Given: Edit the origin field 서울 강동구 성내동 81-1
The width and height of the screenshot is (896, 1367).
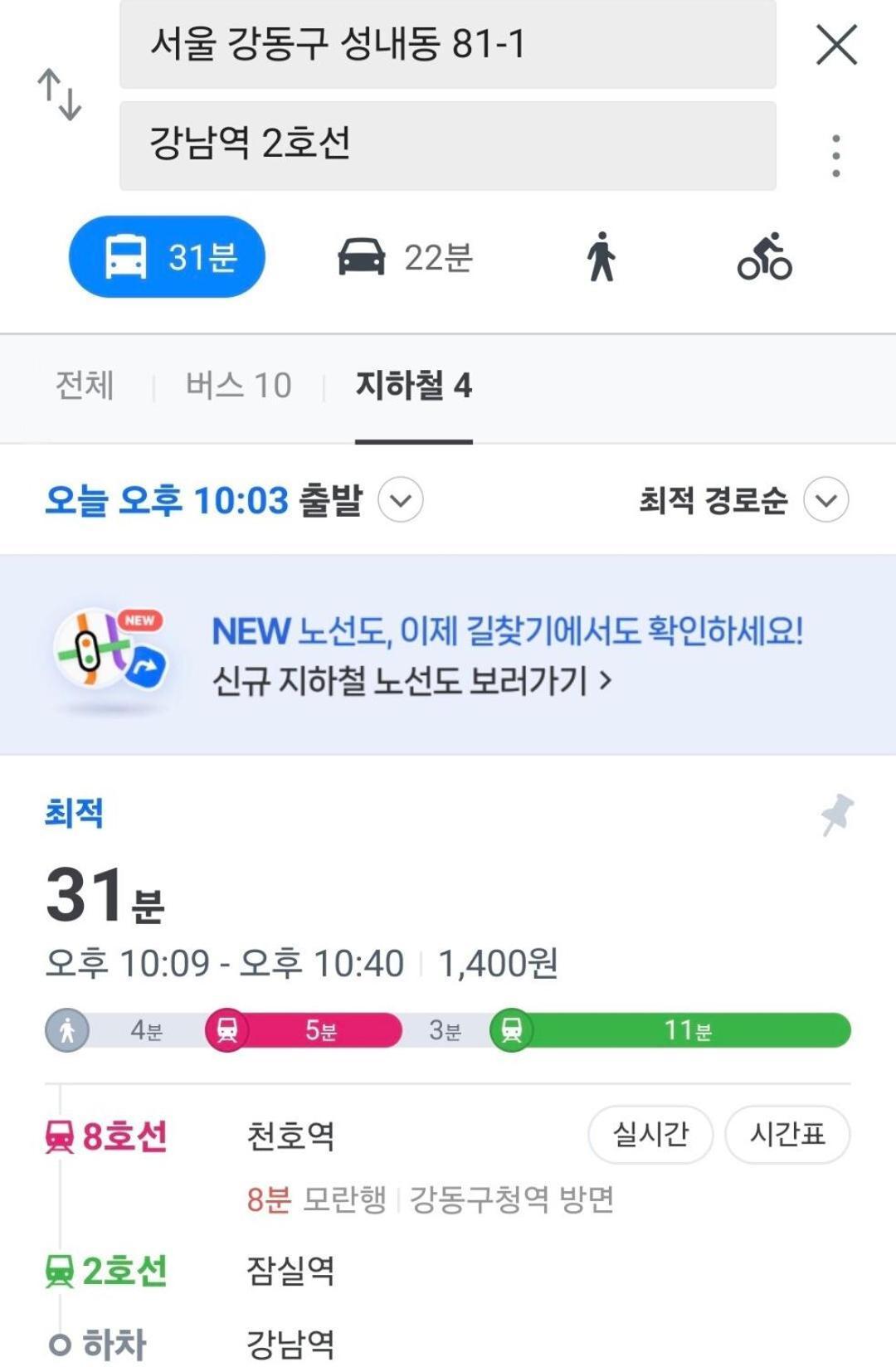Looking at the screenshot, I should (x=448, y=44).
